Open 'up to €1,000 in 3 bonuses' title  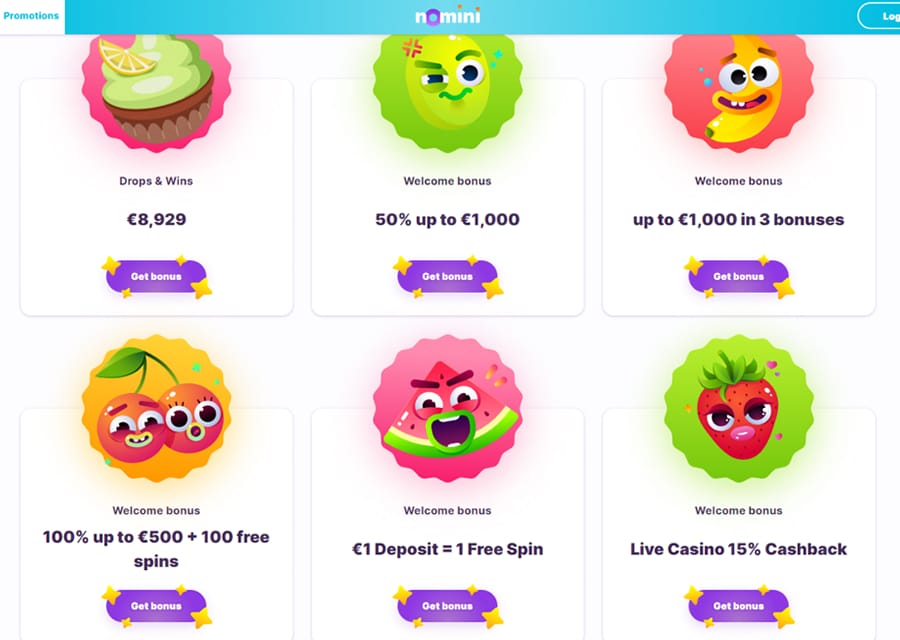click(739, 220)
